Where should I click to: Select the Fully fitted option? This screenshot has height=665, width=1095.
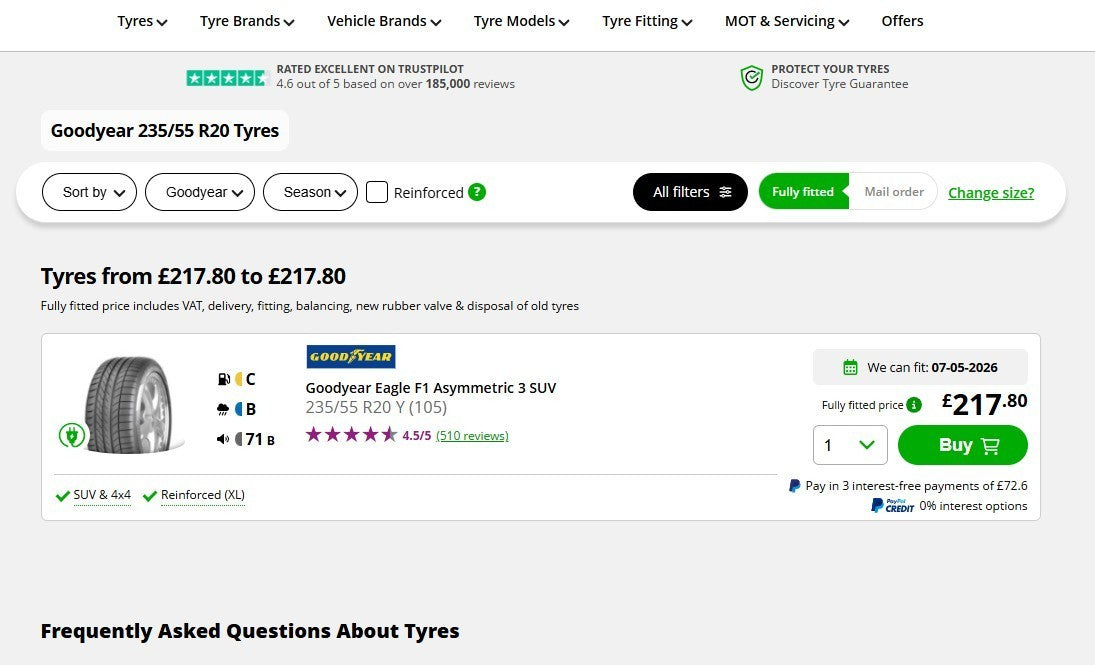click(x=803, y=191)
